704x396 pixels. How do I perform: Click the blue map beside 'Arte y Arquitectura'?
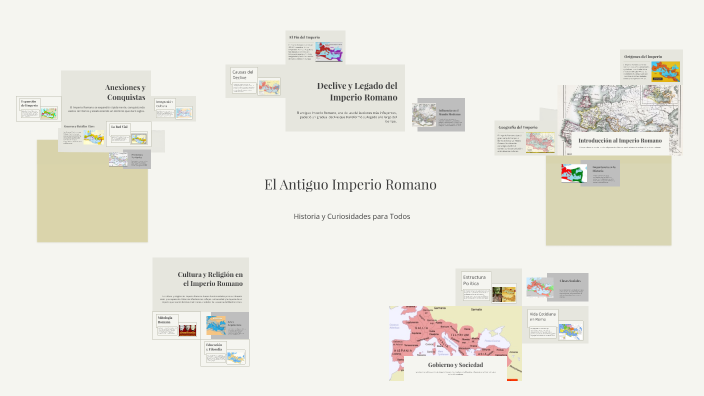coord(216,326)
